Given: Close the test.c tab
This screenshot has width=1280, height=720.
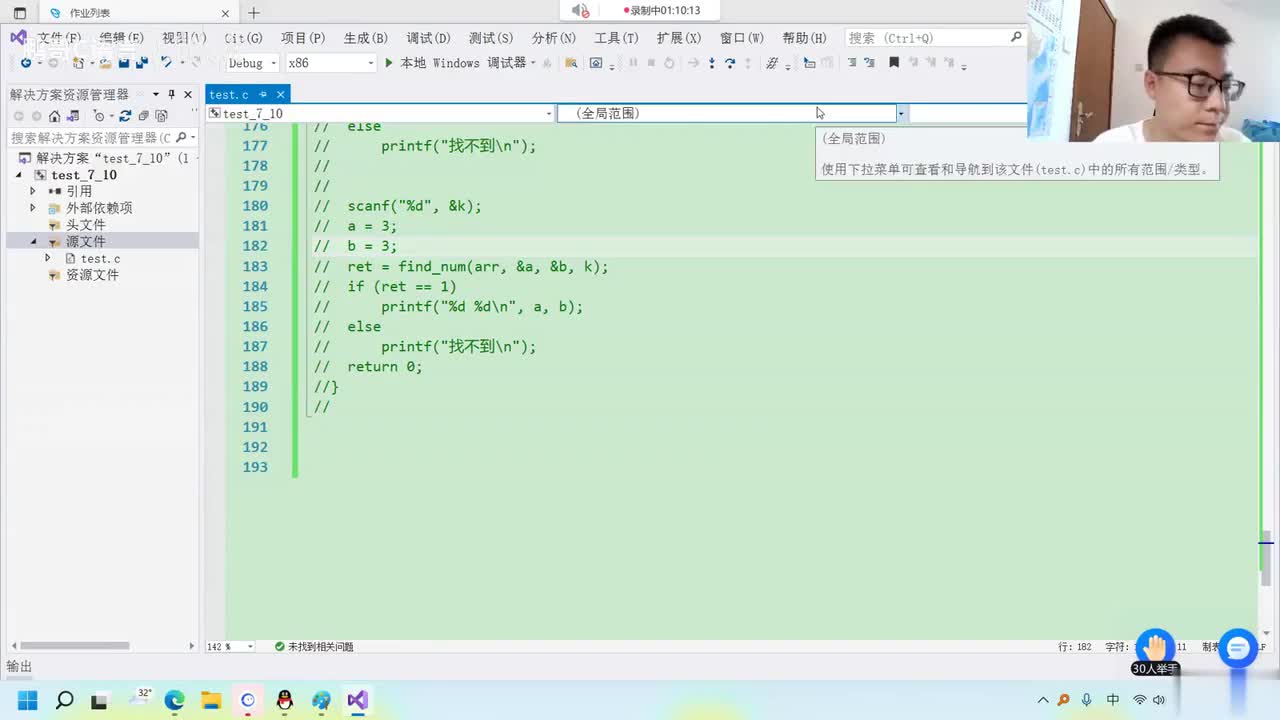Looking at the screenshot, I should [281, 94].
